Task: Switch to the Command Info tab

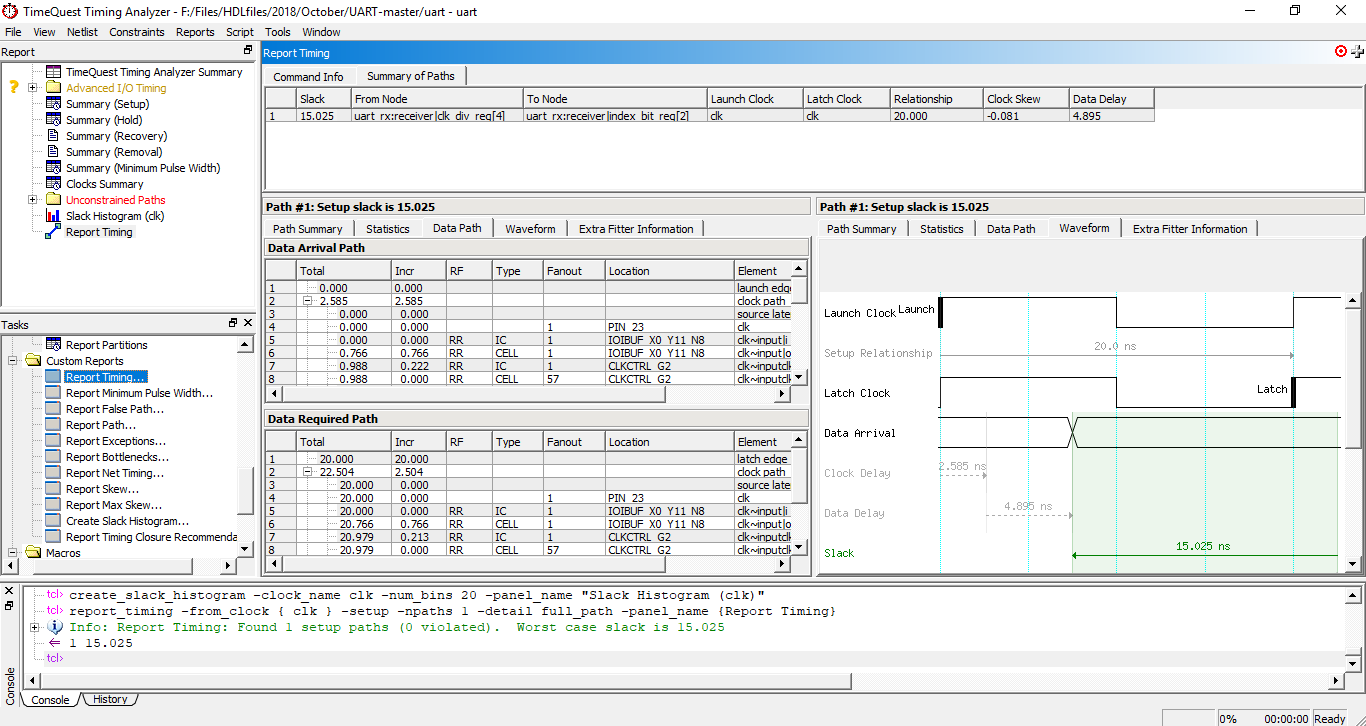Action: point(308,77)
